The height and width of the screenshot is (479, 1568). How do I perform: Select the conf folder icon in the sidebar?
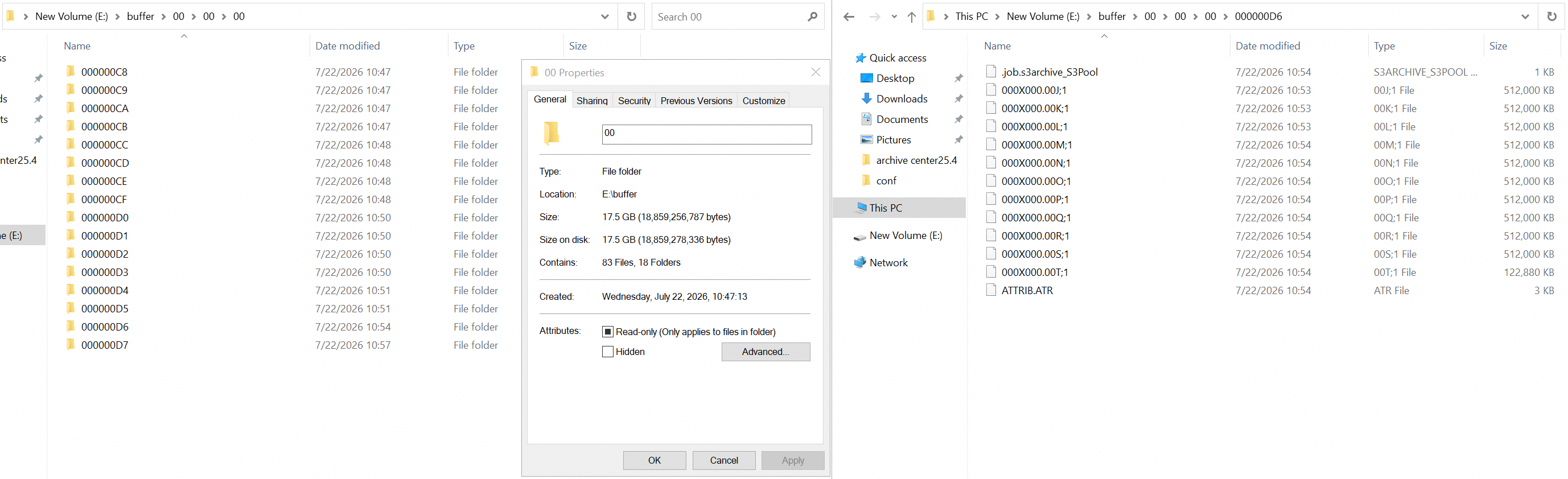point(866,180)
